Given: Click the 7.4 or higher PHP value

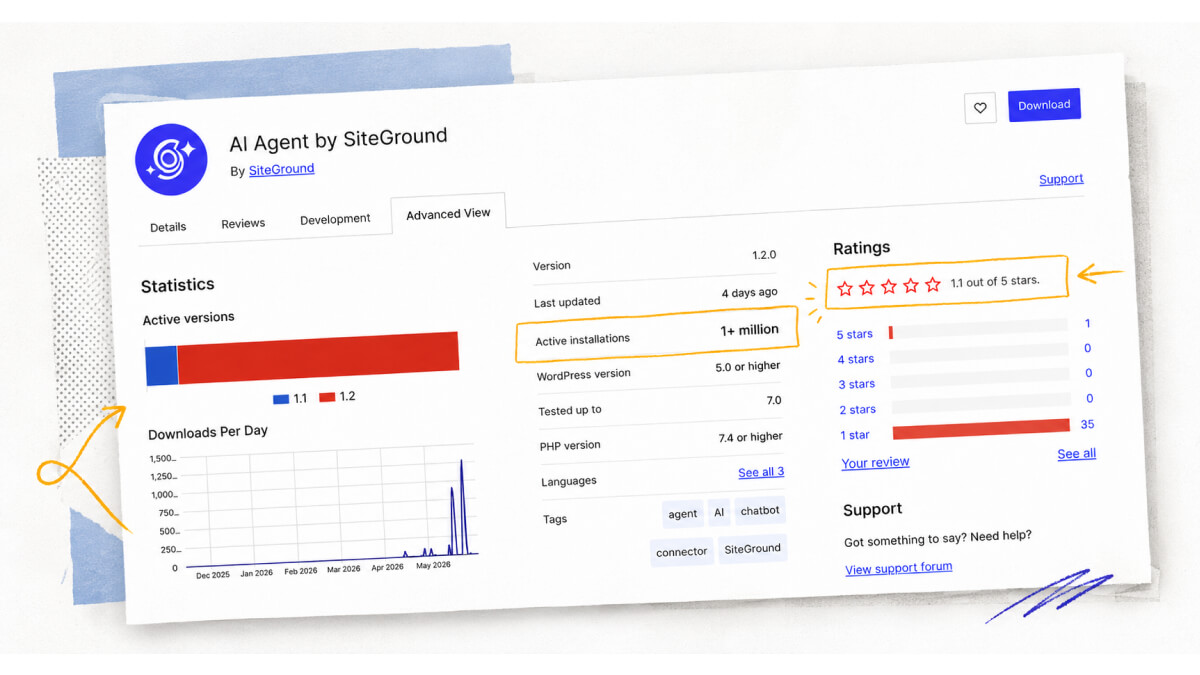Looking at the screenshot, I should [751, 437].
